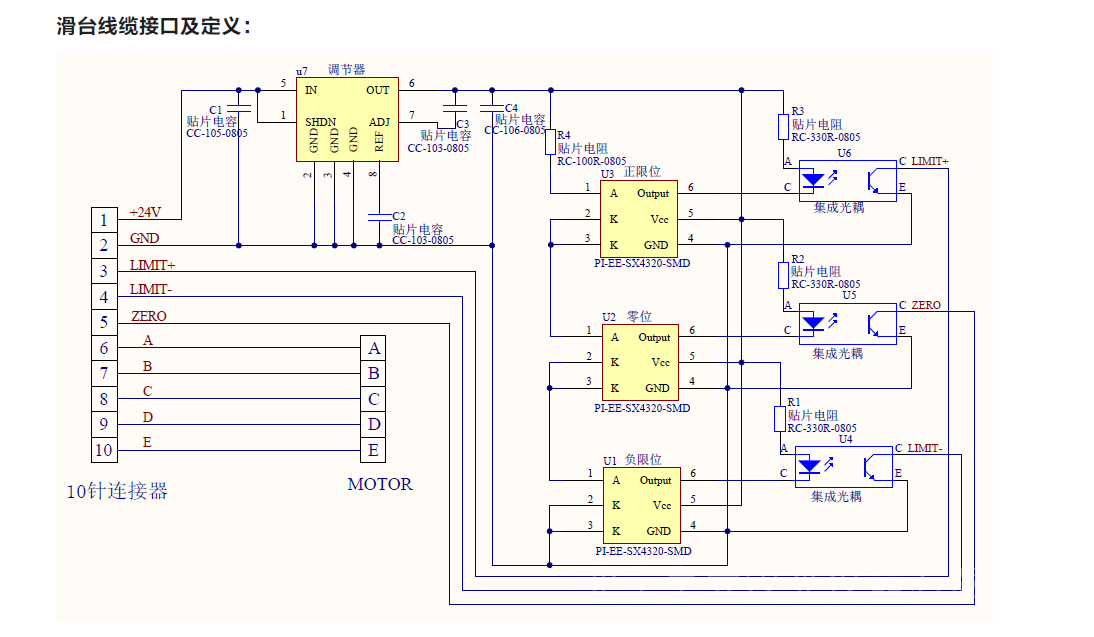Click the 10针连接器 label

117,491
